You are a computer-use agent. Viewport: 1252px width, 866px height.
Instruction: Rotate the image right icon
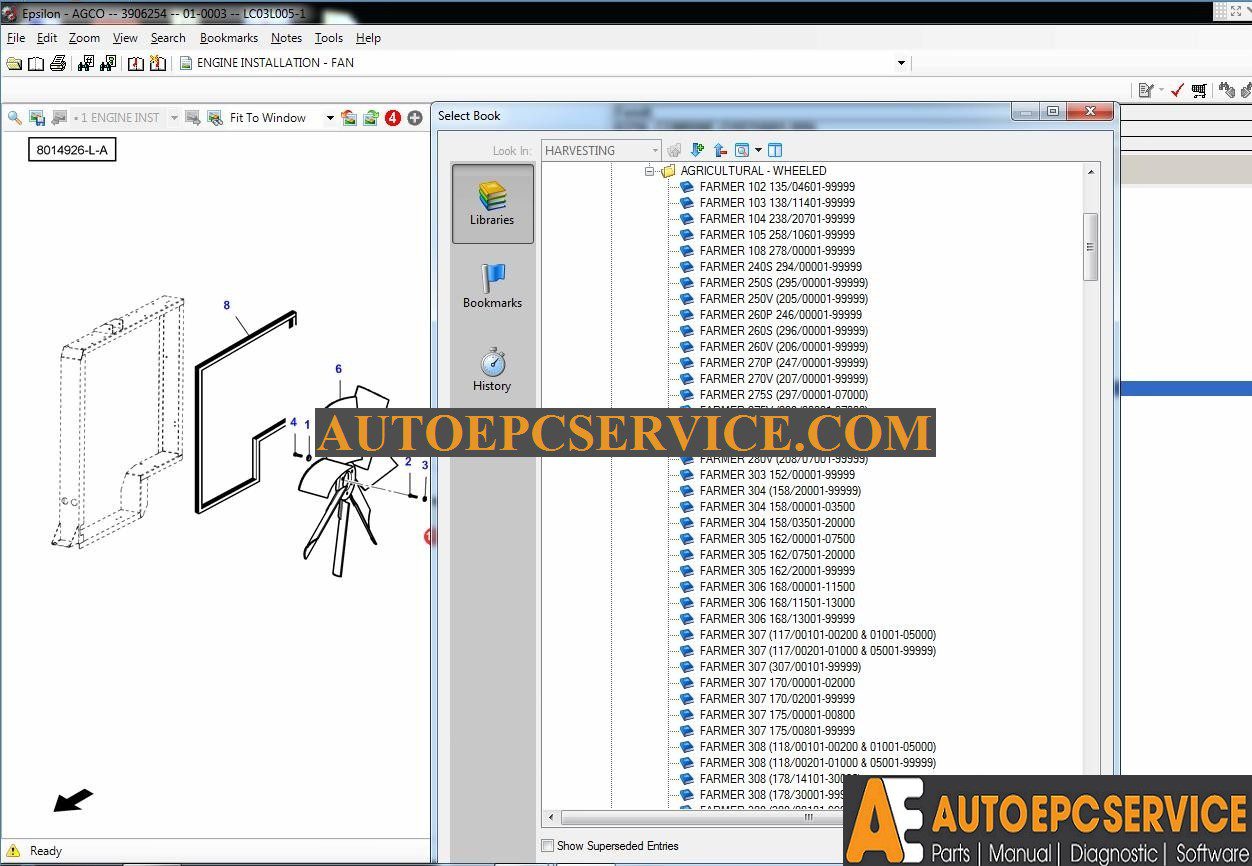(x=371, y=118)
